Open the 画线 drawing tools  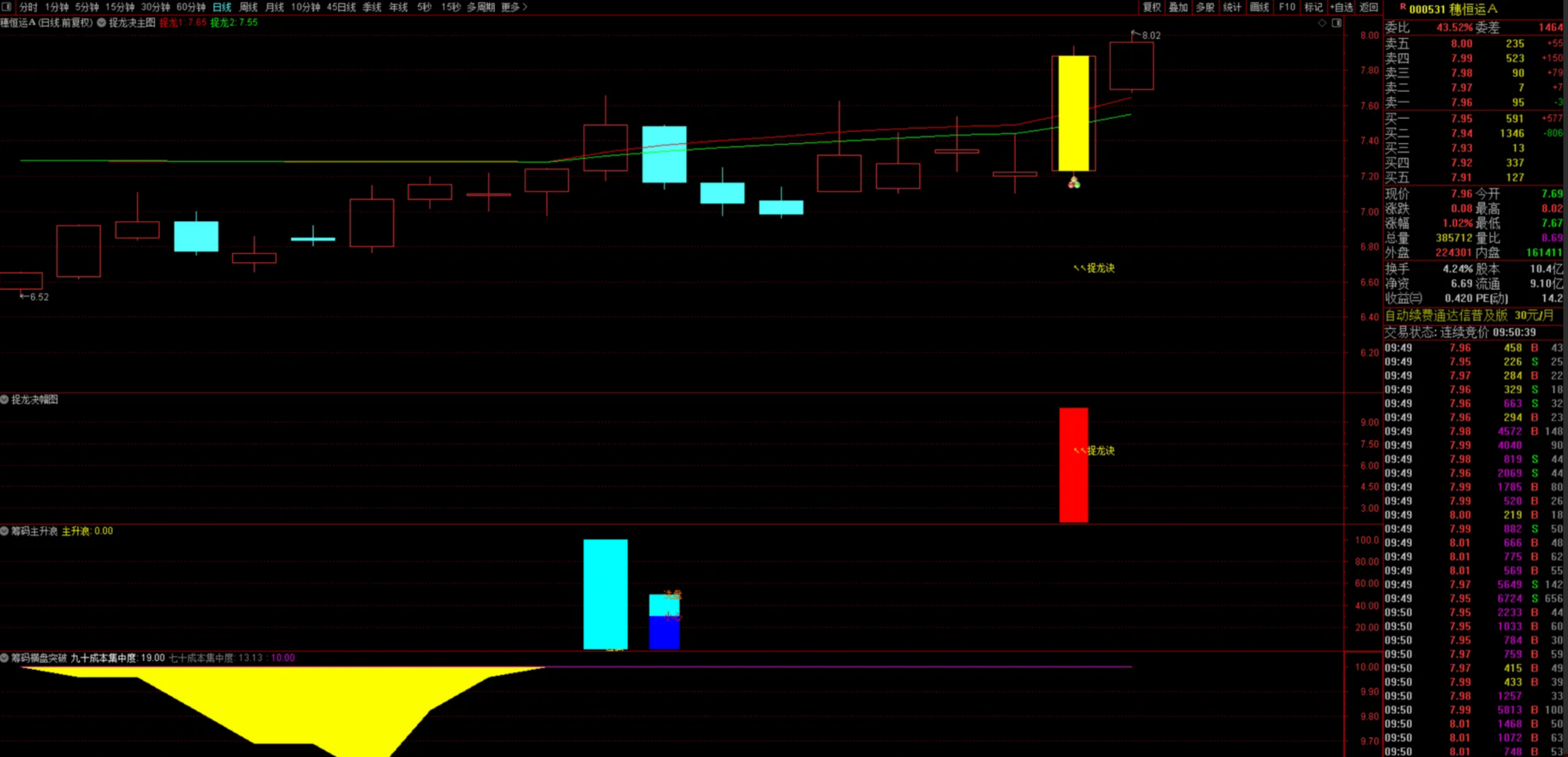(x=1259, y=7)
